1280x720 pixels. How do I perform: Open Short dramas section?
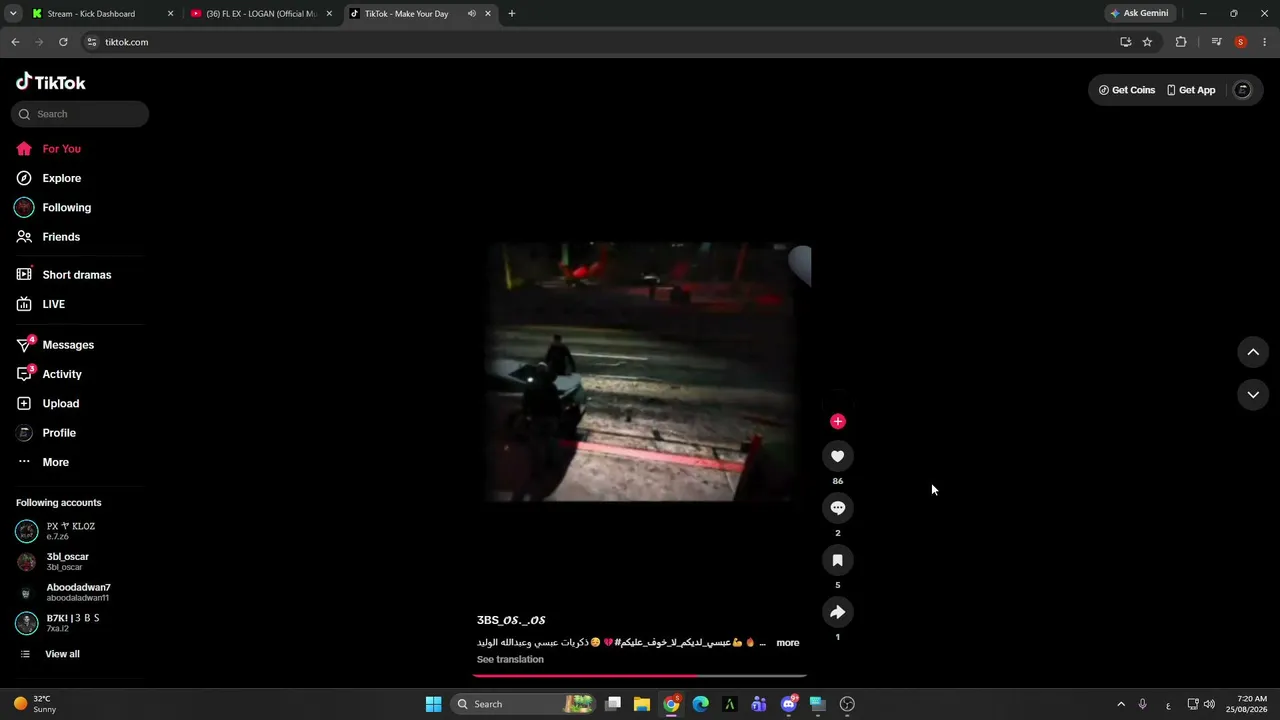point(76,275)
